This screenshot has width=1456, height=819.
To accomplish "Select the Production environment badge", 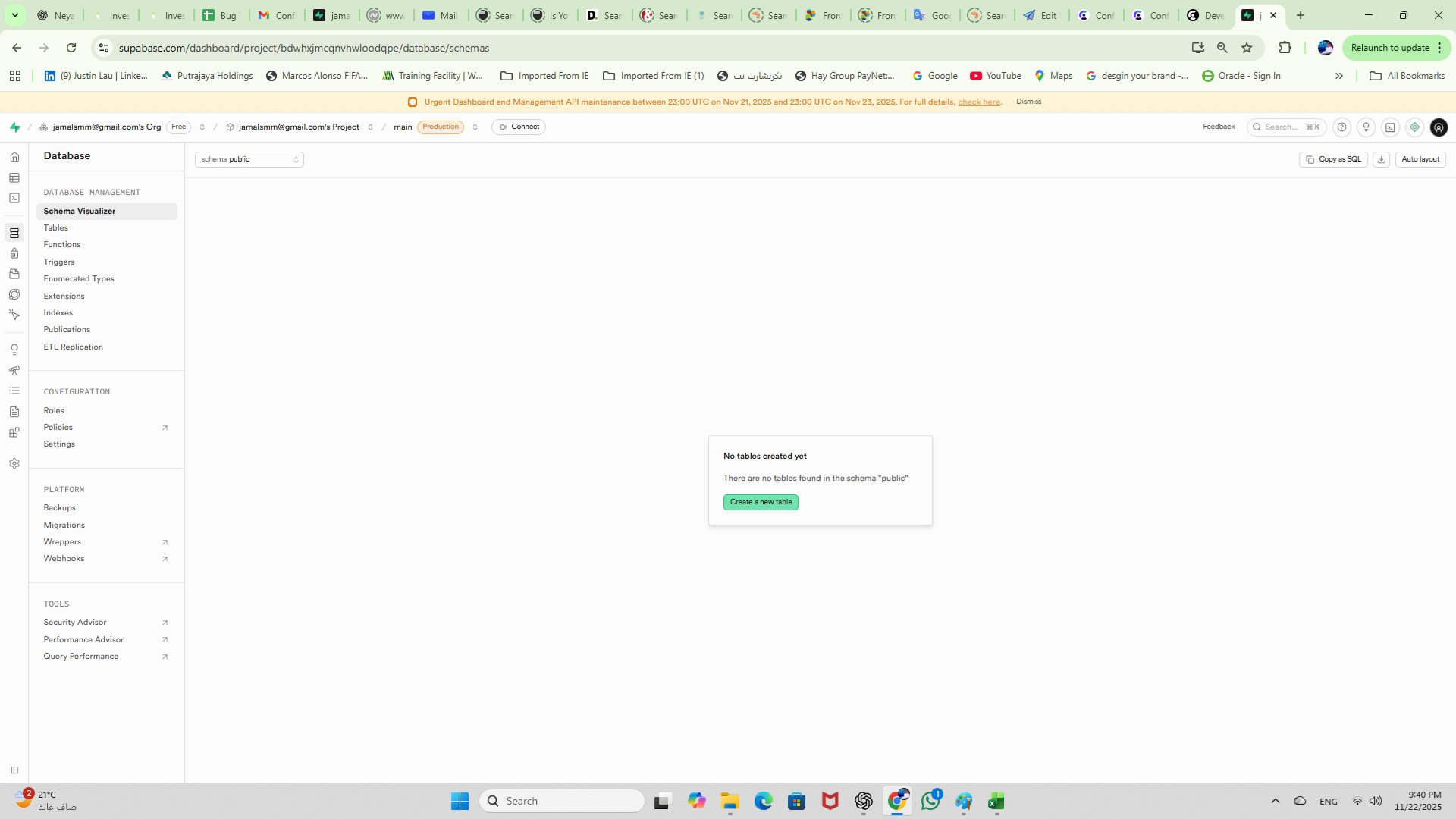I will click(x=441, y=127).
